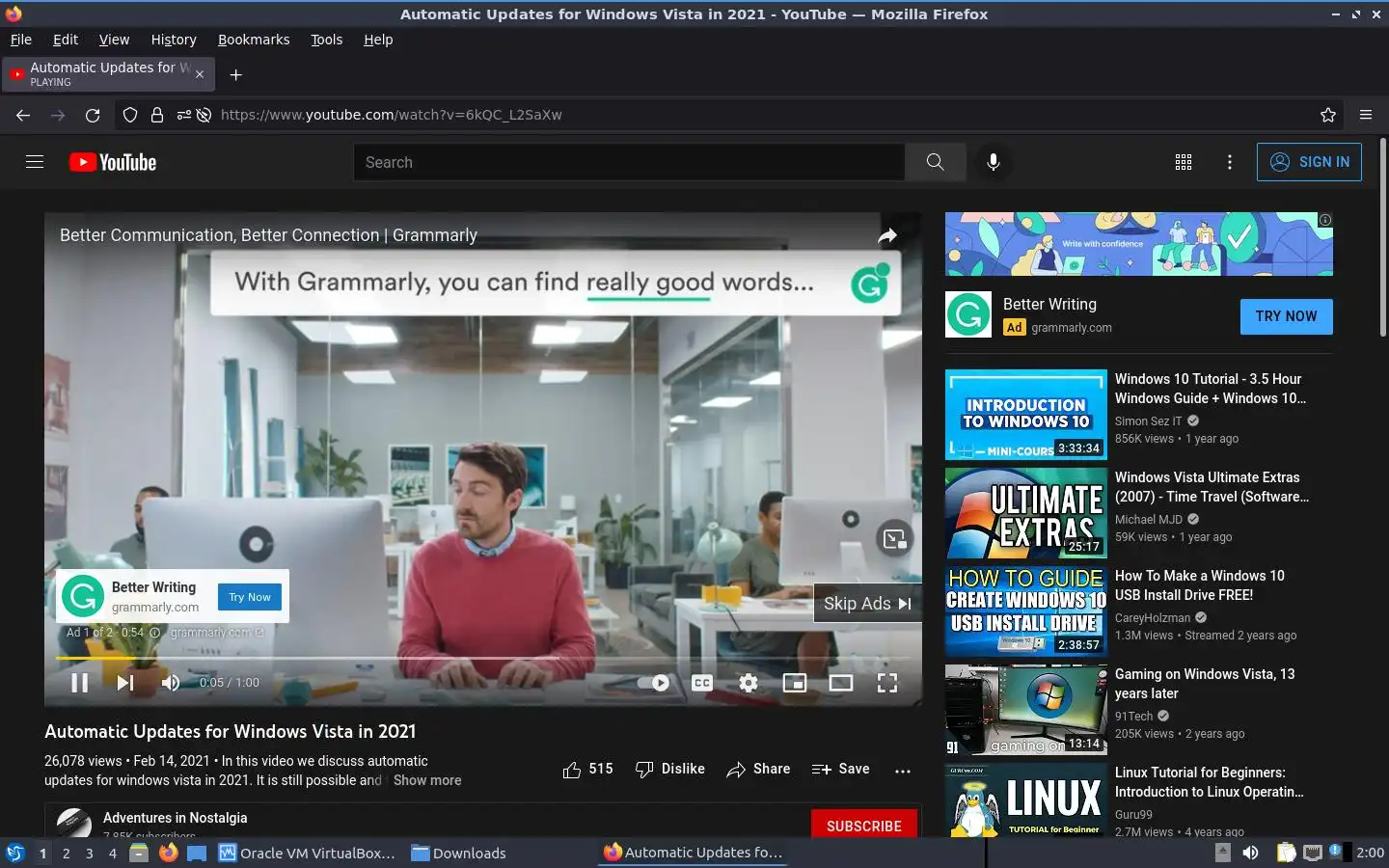This screenshot has width=1389, height=868.
Task: Skip to the next video
Action: coord(125,683)
